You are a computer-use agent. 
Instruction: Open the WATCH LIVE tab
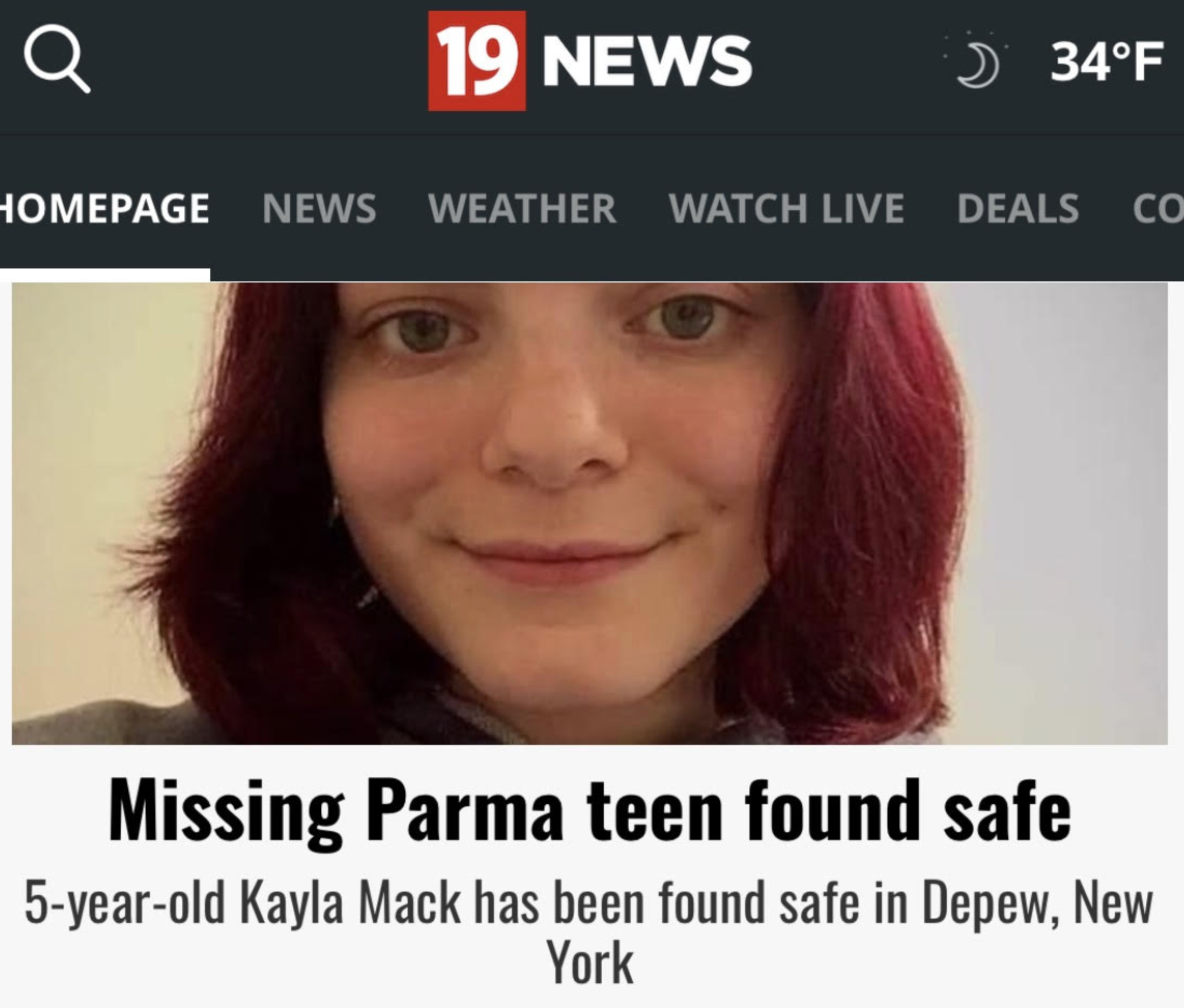click(786, 208)
